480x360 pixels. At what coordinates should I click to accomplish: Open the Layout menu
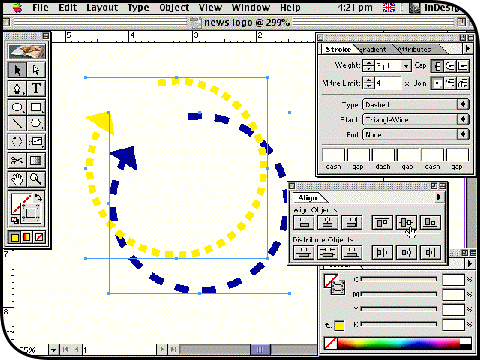click(102, 7)
